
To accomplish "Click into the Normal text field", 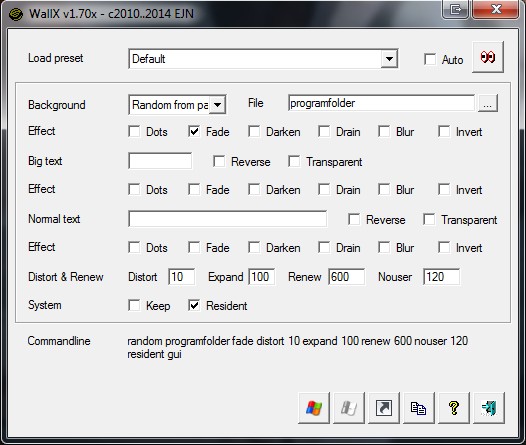I will pyautogui.click(x=227, y=219).
